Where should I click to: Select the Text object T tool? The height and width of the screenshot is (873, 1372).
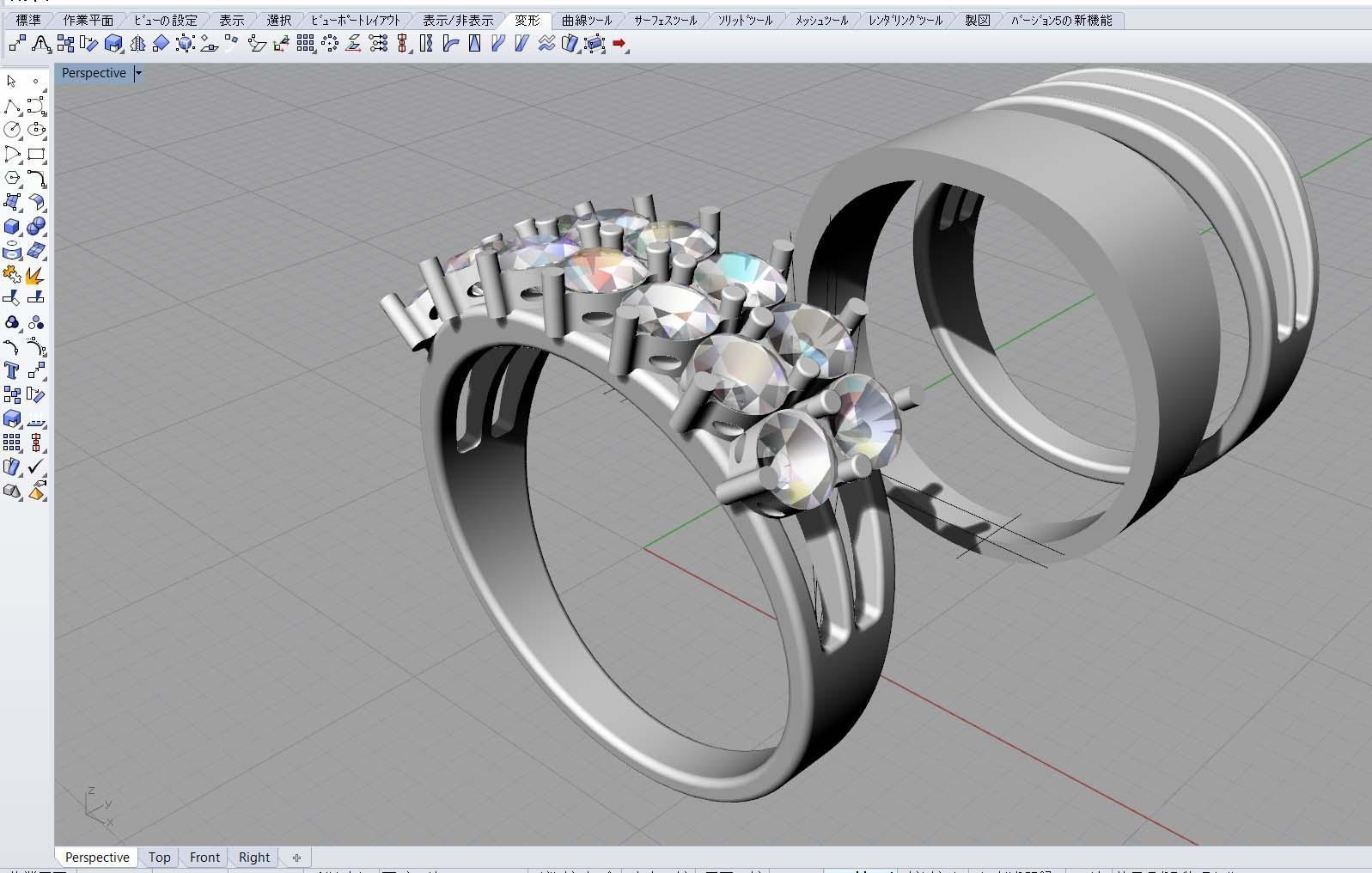click(12, 371)
